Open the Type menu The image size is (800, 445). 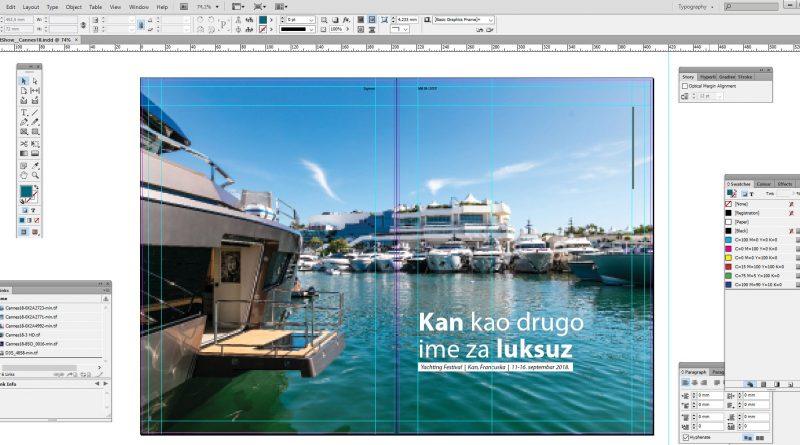52,7
